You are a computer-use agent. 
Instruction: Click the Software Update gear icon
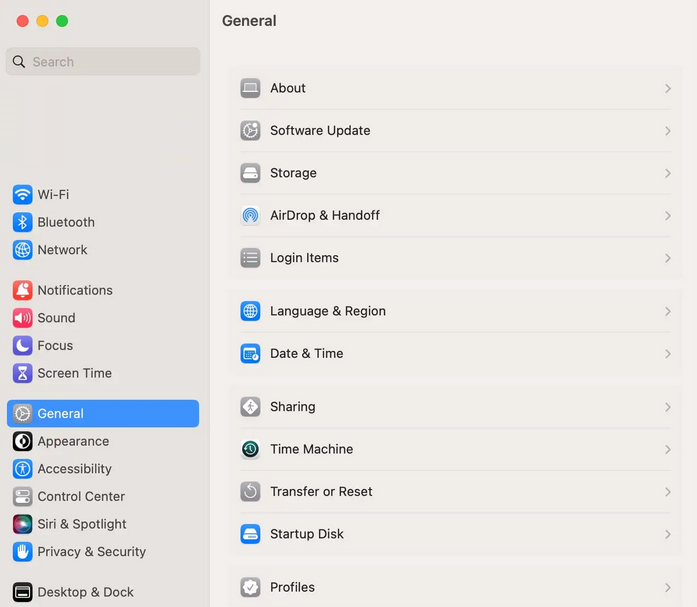pos(250,131)
